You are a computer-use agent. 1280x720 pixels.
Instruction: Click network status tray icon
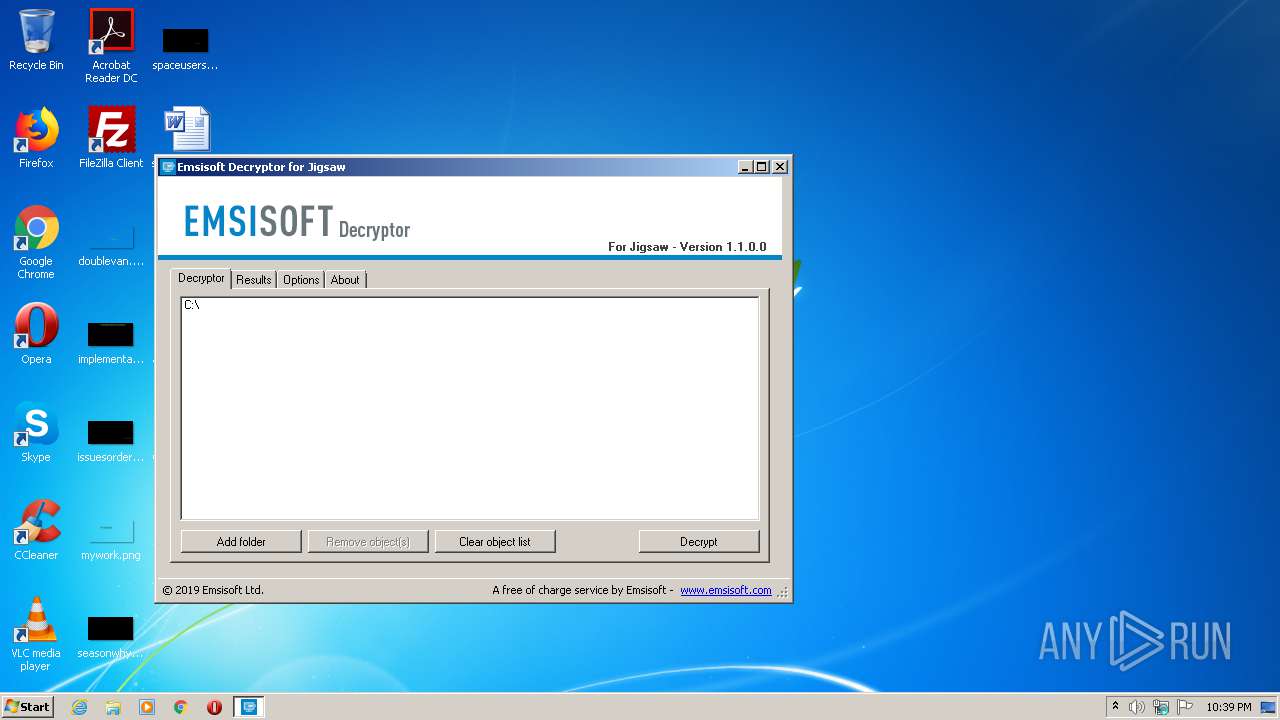pyautogui.click(x=1161, y=707)
